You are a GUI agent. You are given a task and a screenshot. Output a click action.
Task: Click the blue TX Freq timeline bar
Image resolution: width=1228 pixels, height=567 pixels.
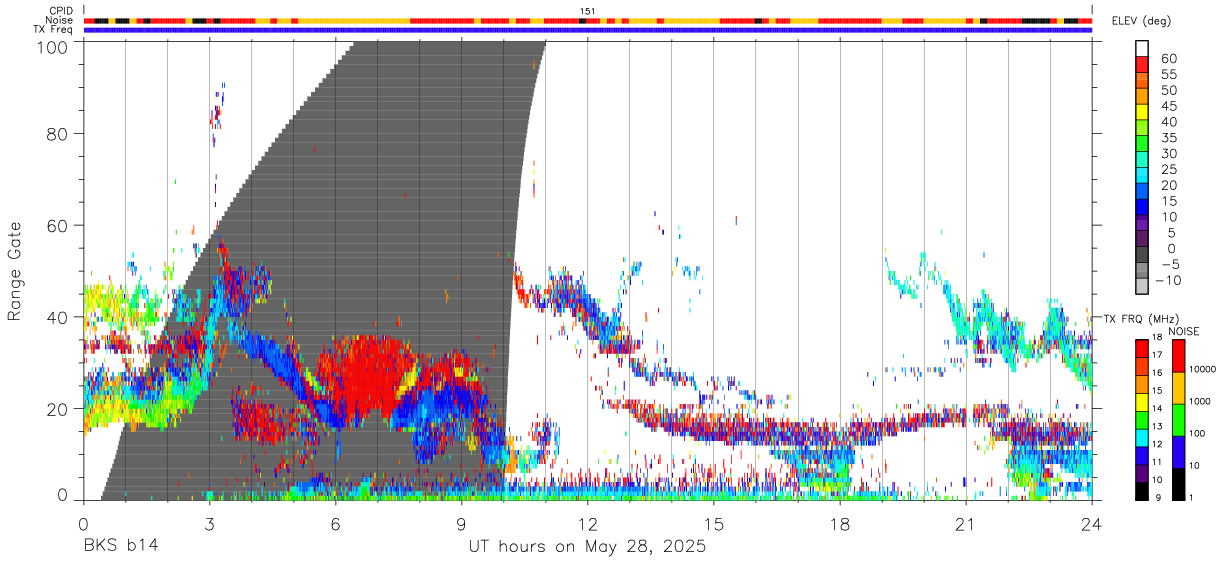(x=588, y=30)
